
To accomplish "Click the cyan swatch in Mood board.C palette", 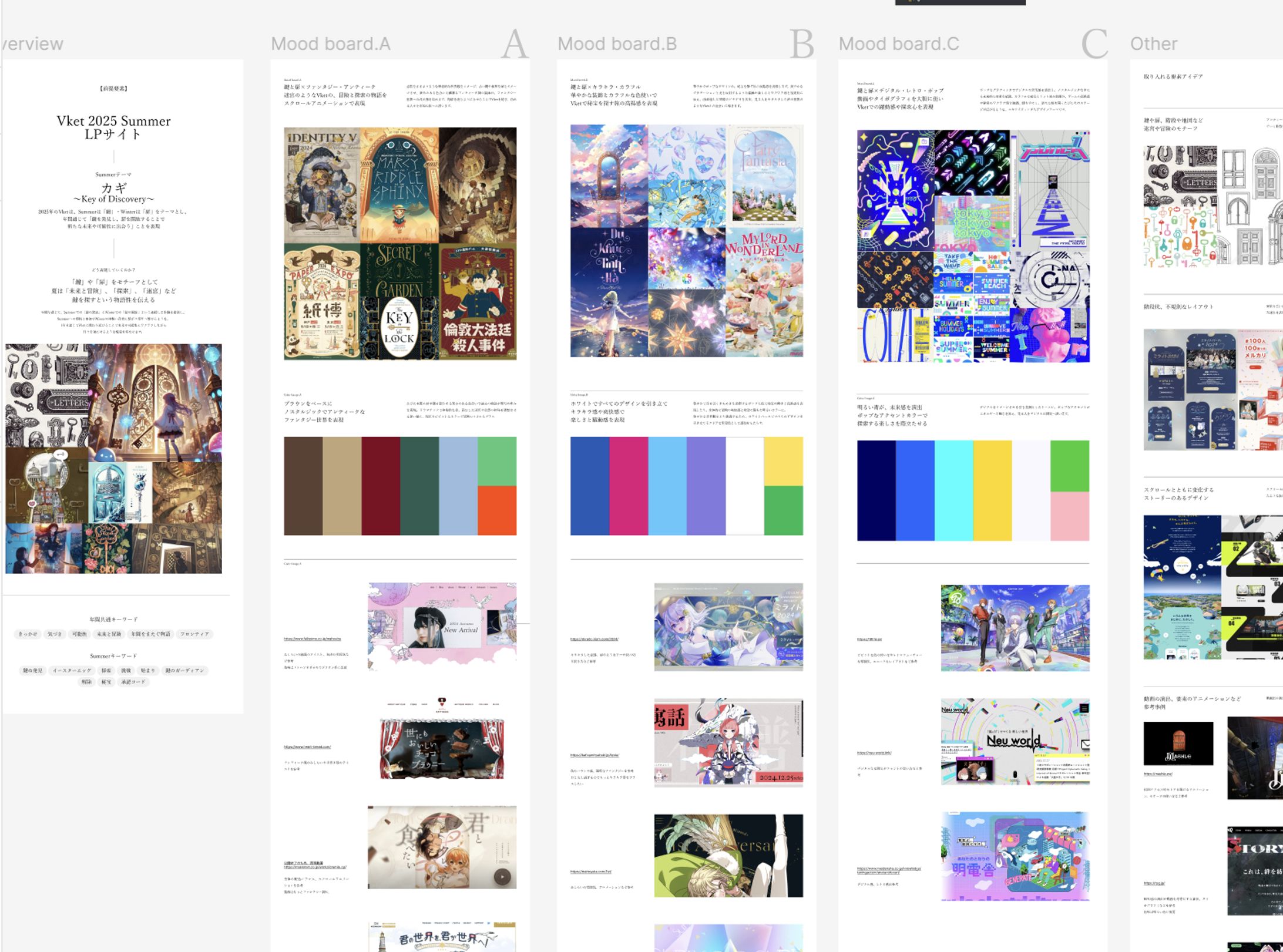I will pyautogui.click(x=954, y=490).
